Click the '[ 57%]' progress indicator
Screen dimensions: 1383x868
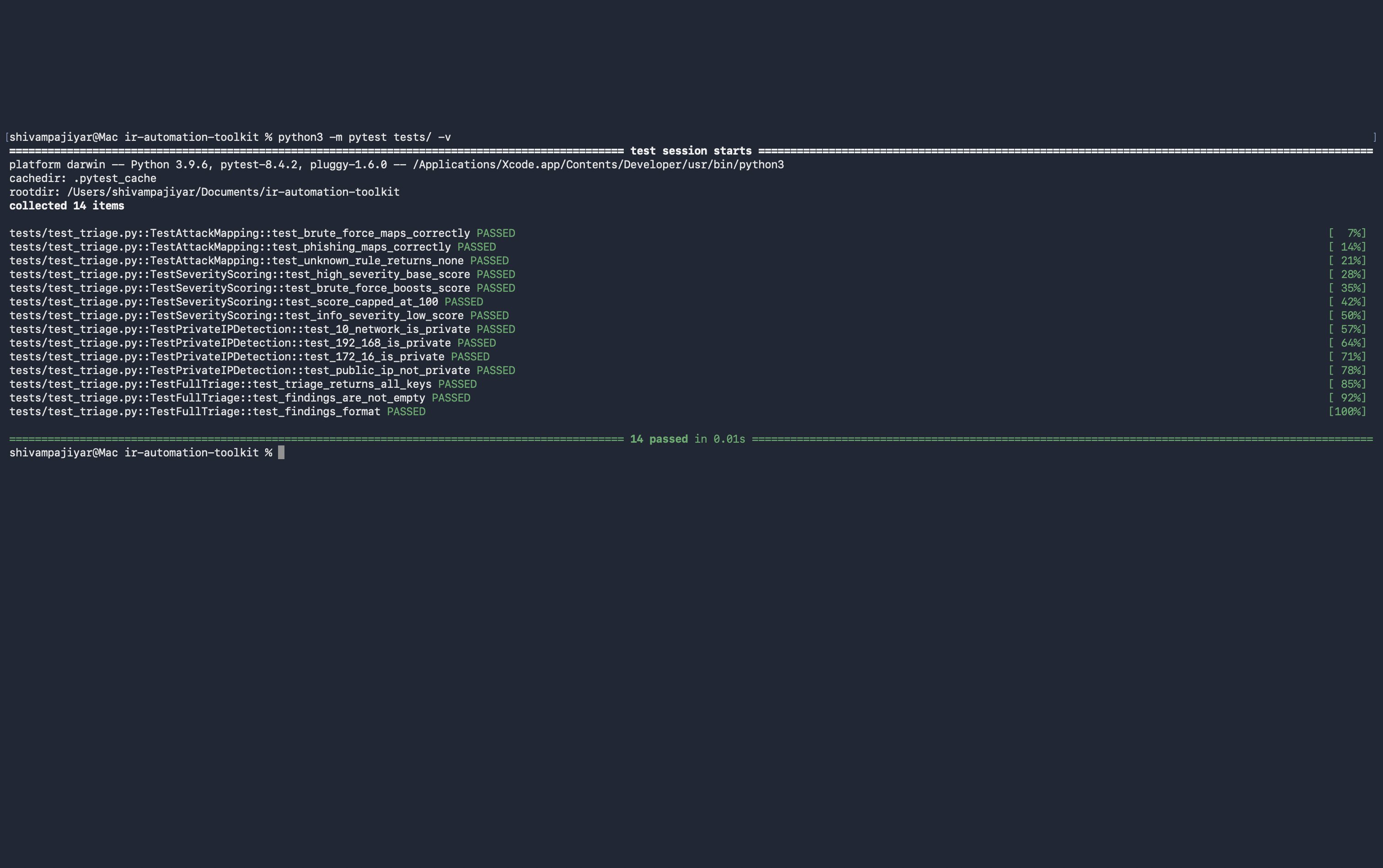tap(1347, 330)
